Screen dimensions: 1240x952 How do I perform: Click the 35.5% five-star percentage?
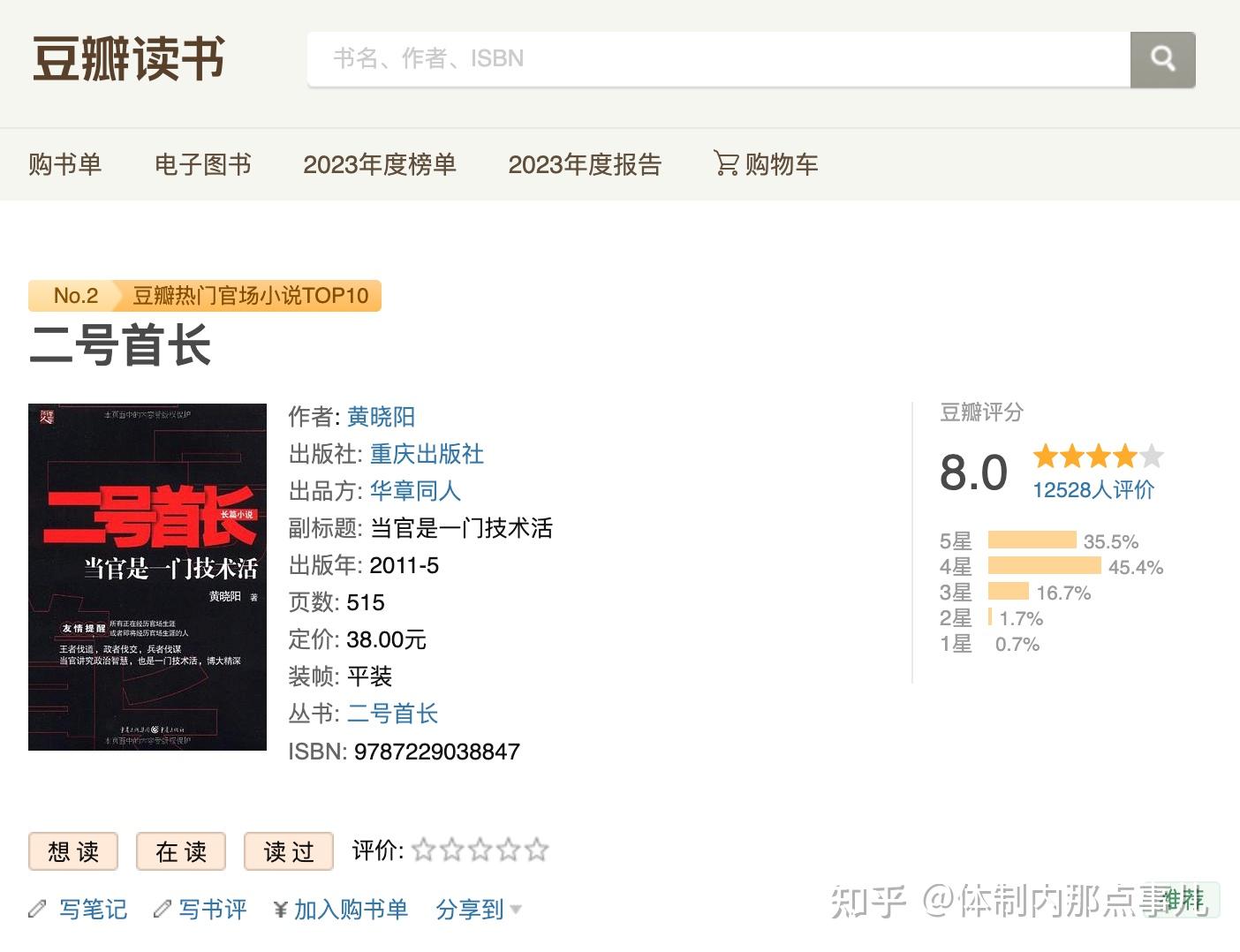point(1111,541)
